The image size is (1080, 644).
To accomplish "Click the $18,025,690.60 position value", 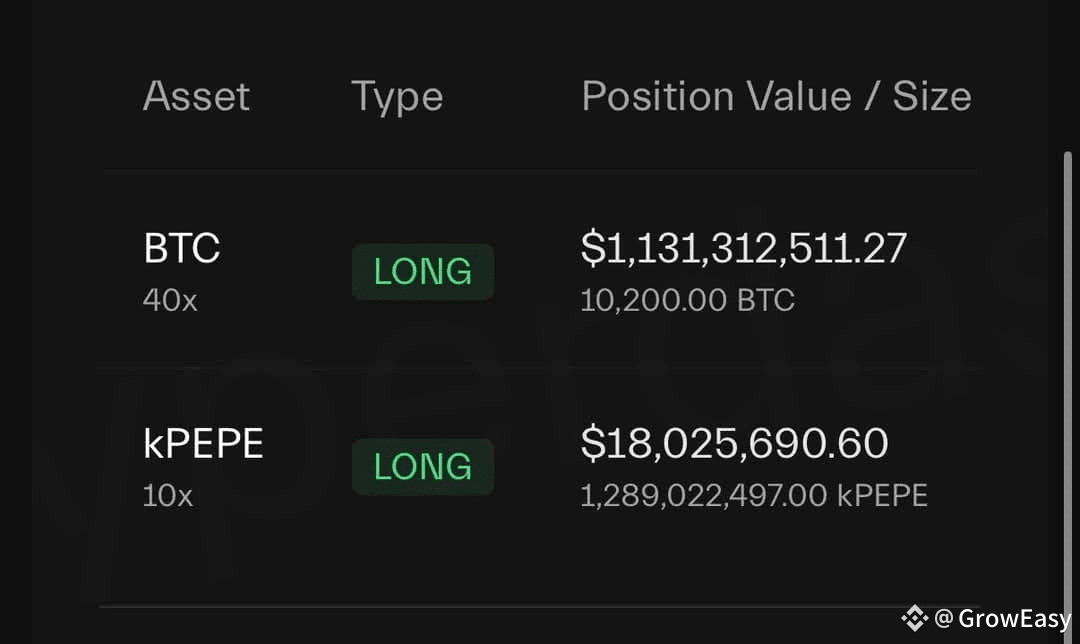I will click(734, 444).
